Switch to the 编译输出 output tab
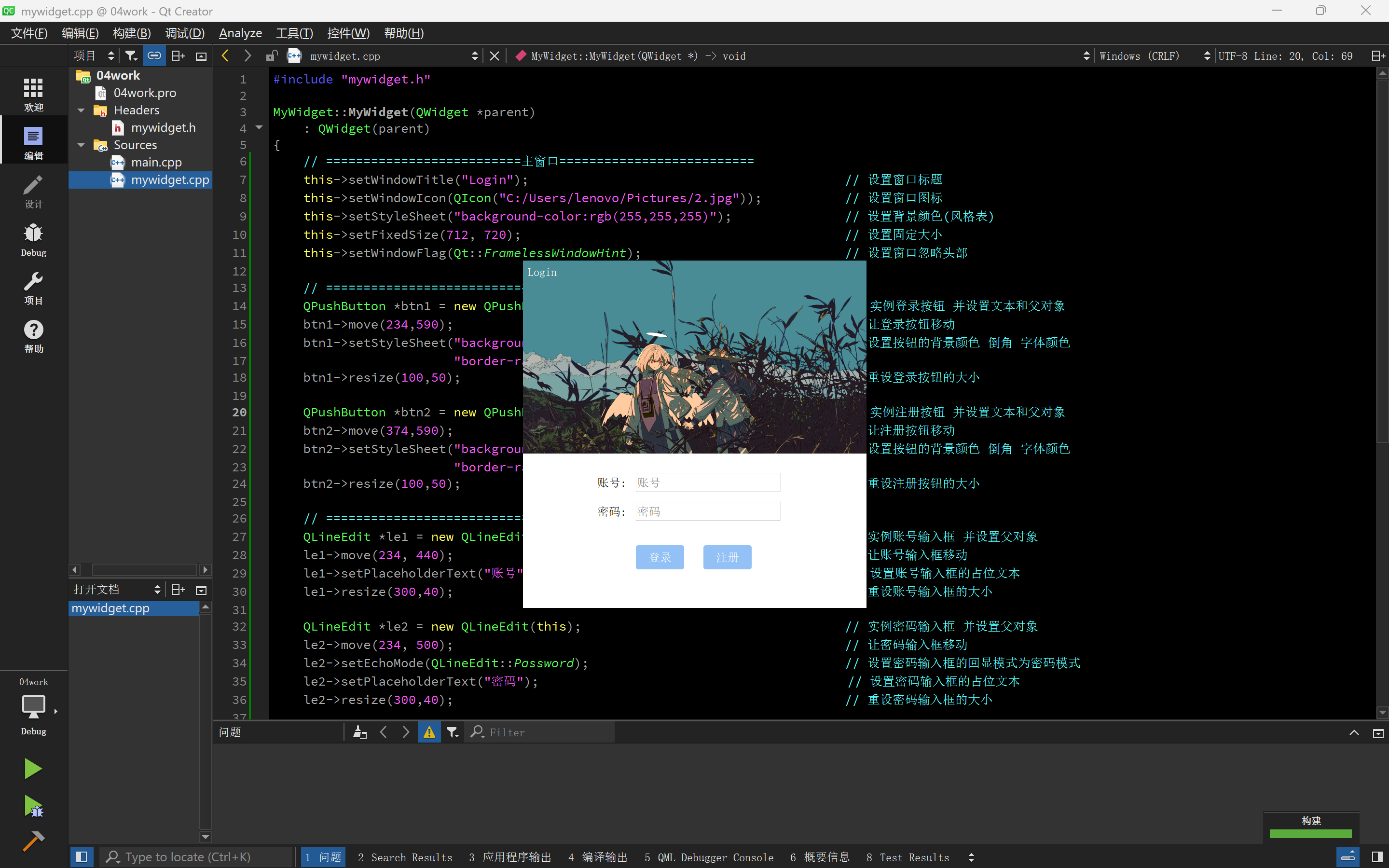This screenshot has height=868, width=1389. click(597, 857)
